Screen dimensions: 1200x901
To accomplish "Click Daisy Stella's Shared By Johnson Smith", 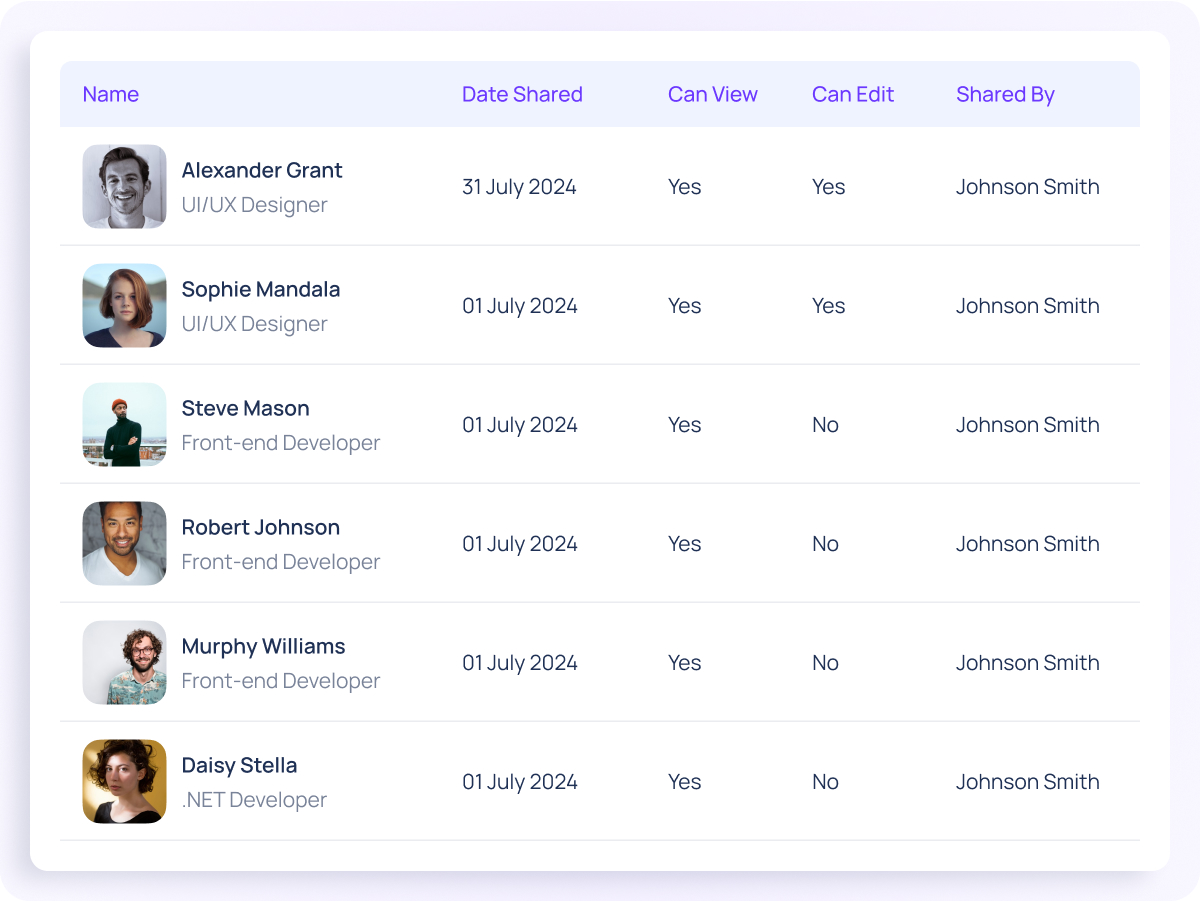I will tap(1027, 782).
